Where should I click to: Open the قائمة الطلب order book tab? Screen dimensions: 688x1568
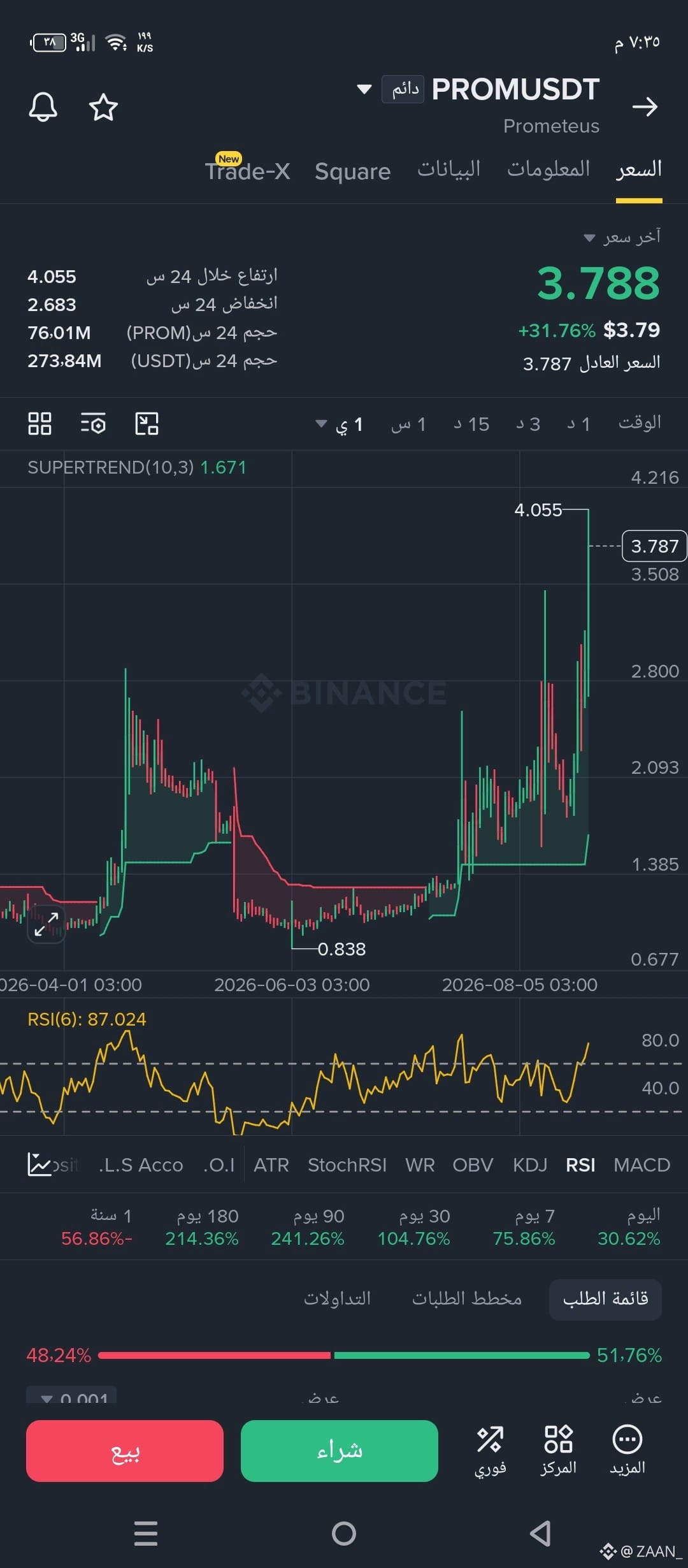pyautogui.click(x=605, y=1298)
